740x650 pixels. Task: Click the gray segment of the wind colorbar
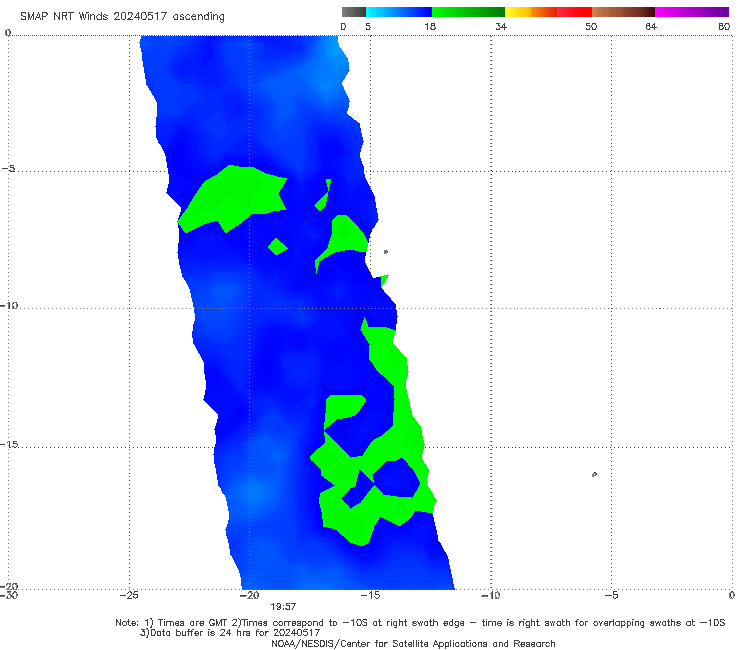354,12
